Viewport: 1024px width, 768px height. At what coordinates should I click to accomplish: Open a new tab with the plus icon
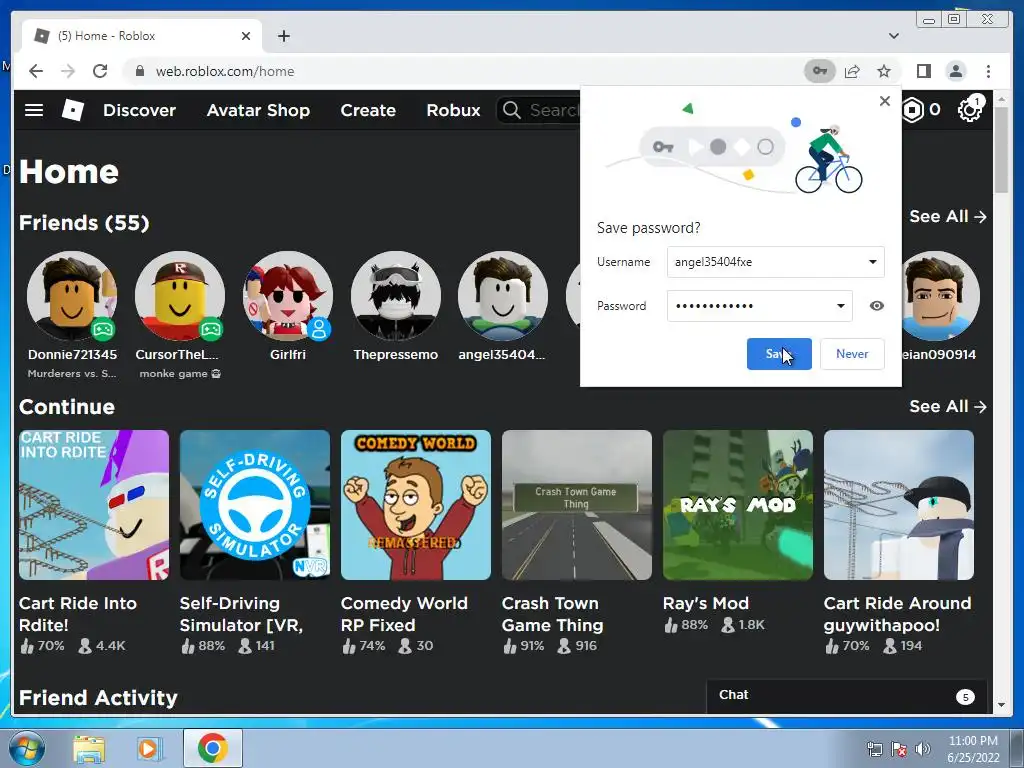(x=283, y=36)
